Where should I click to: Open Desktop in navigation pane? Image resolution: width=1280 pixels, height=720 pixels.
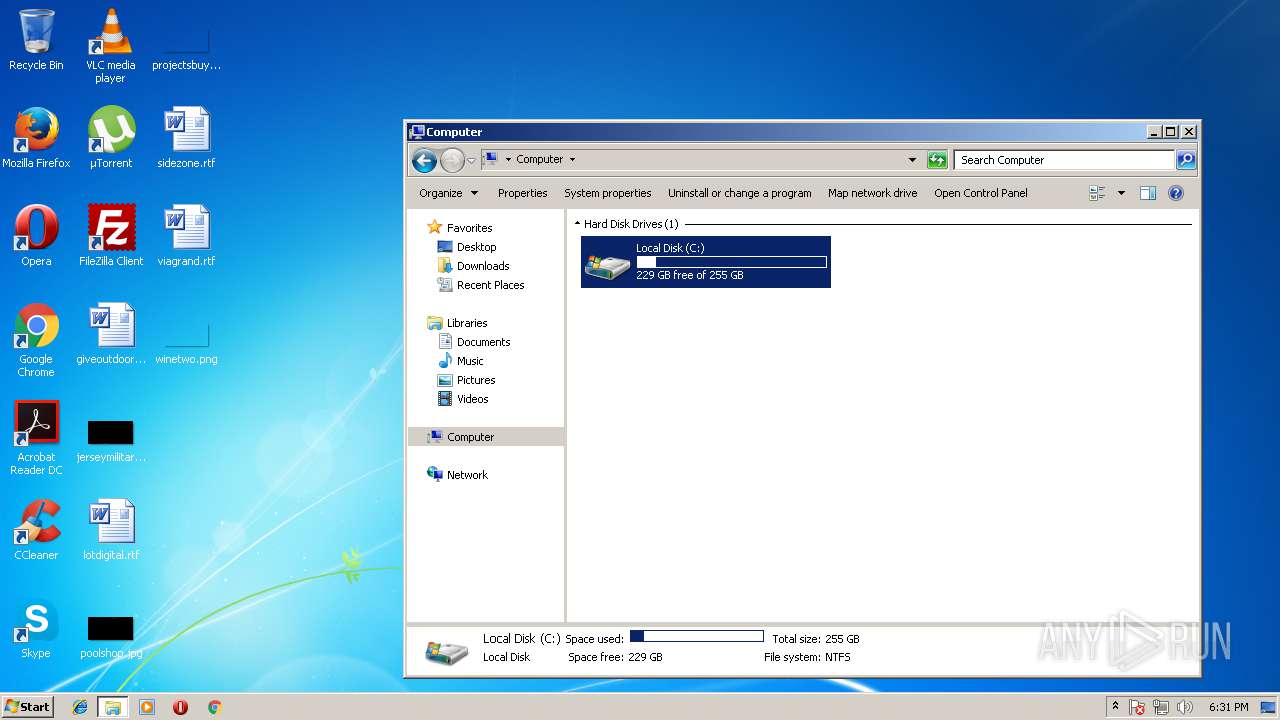[476, 247]
